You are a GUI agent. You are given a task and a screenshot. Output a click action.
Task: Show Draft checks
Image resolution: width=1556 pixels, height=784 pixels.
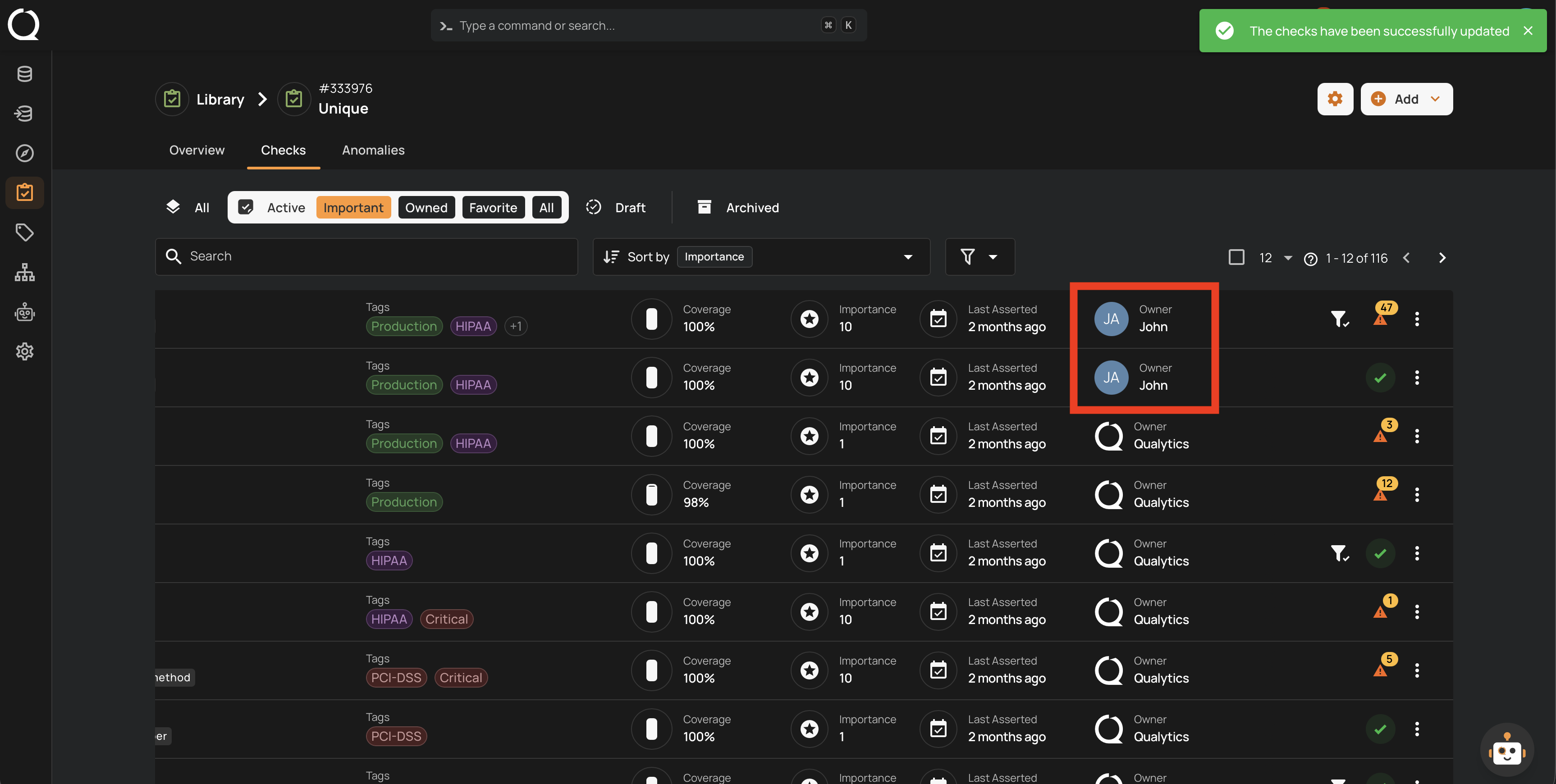pos(616,208)
